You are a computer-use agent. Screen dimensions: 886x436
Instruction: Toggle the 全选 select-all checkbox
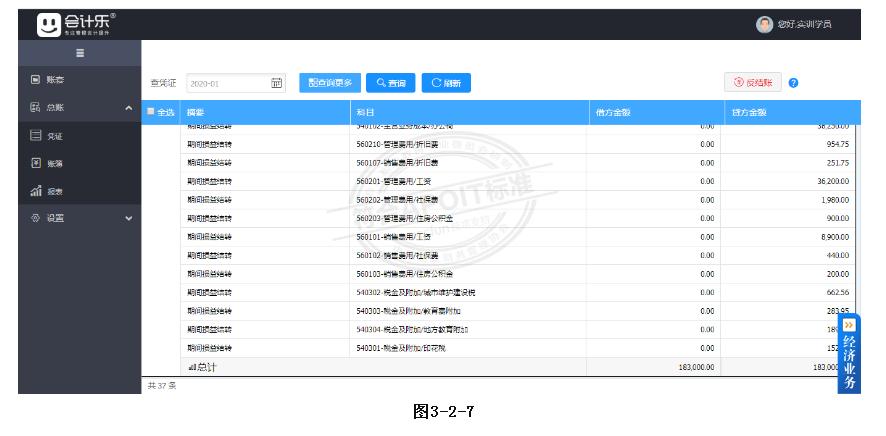[150, 111]
